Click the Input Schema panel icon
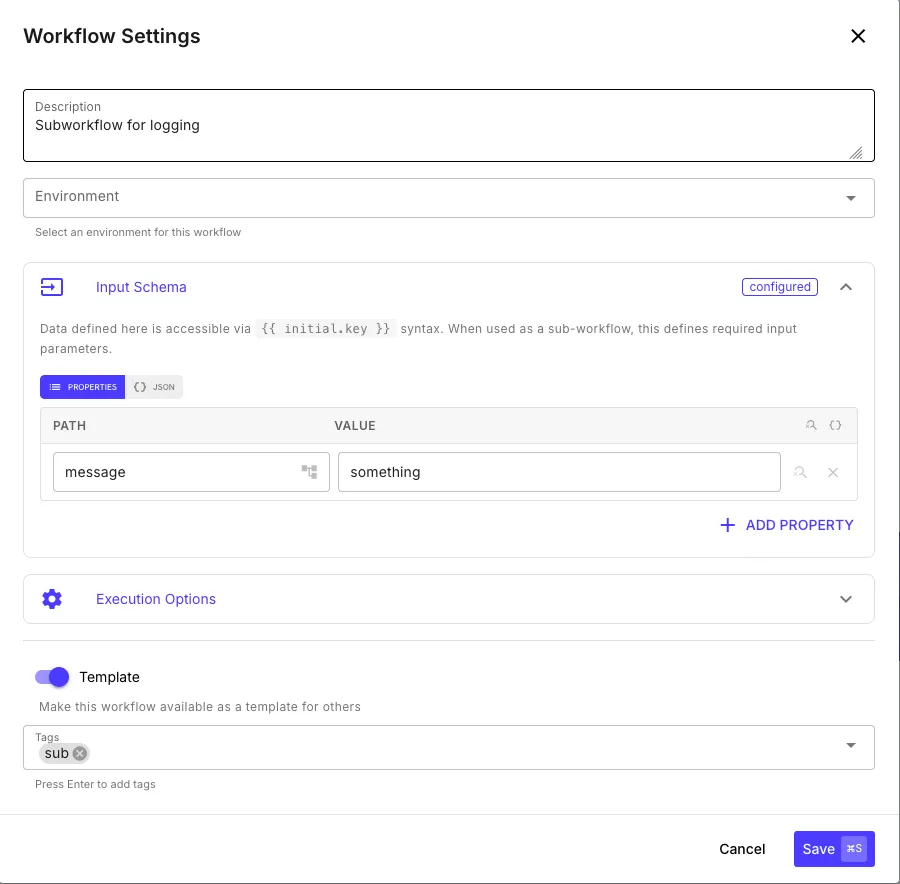900x884 pixels. (52, 287)
